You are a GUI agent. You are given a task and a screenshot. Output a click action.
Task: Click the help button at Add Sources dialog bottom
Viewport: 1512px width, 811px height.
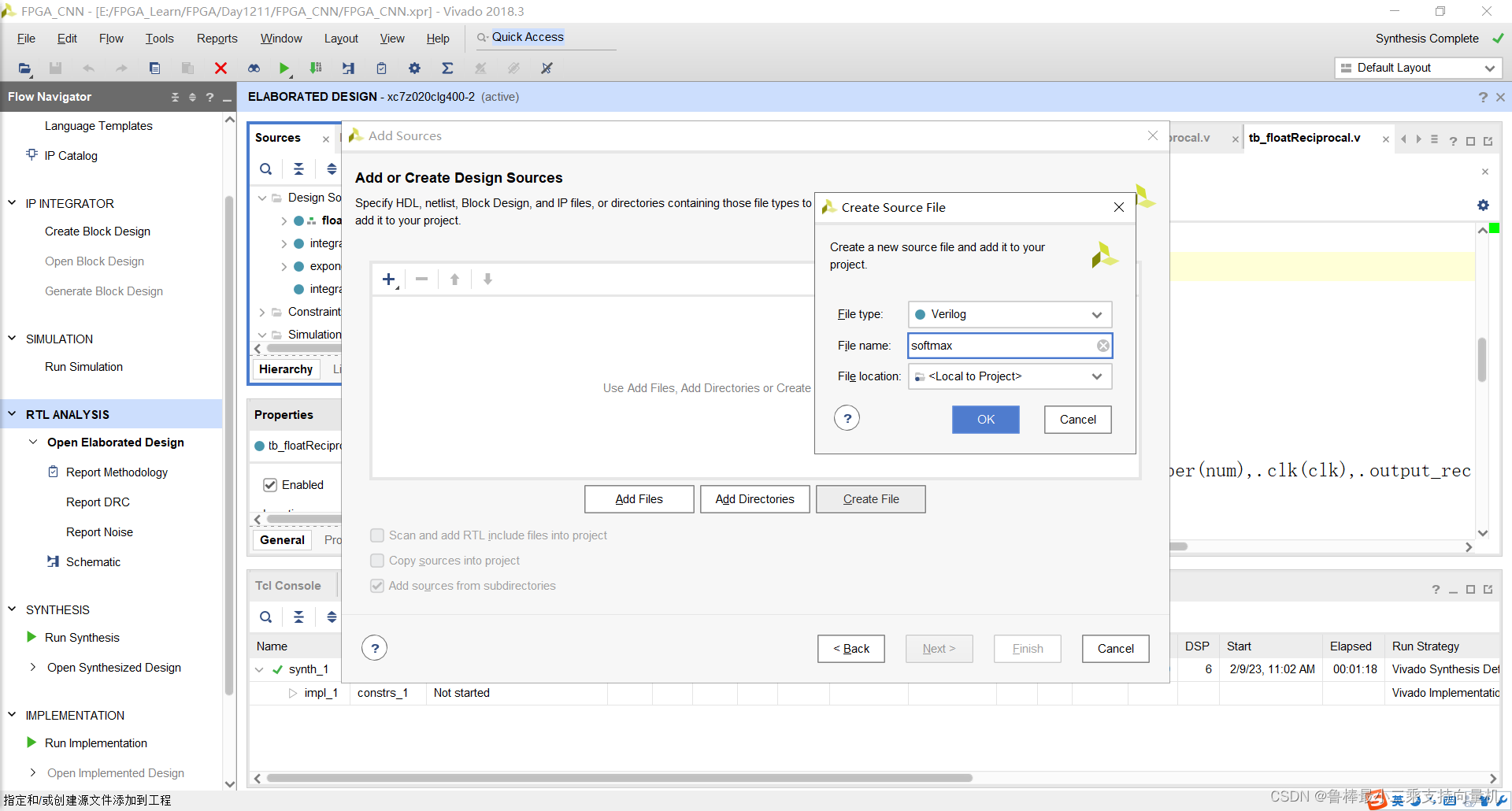375,648
